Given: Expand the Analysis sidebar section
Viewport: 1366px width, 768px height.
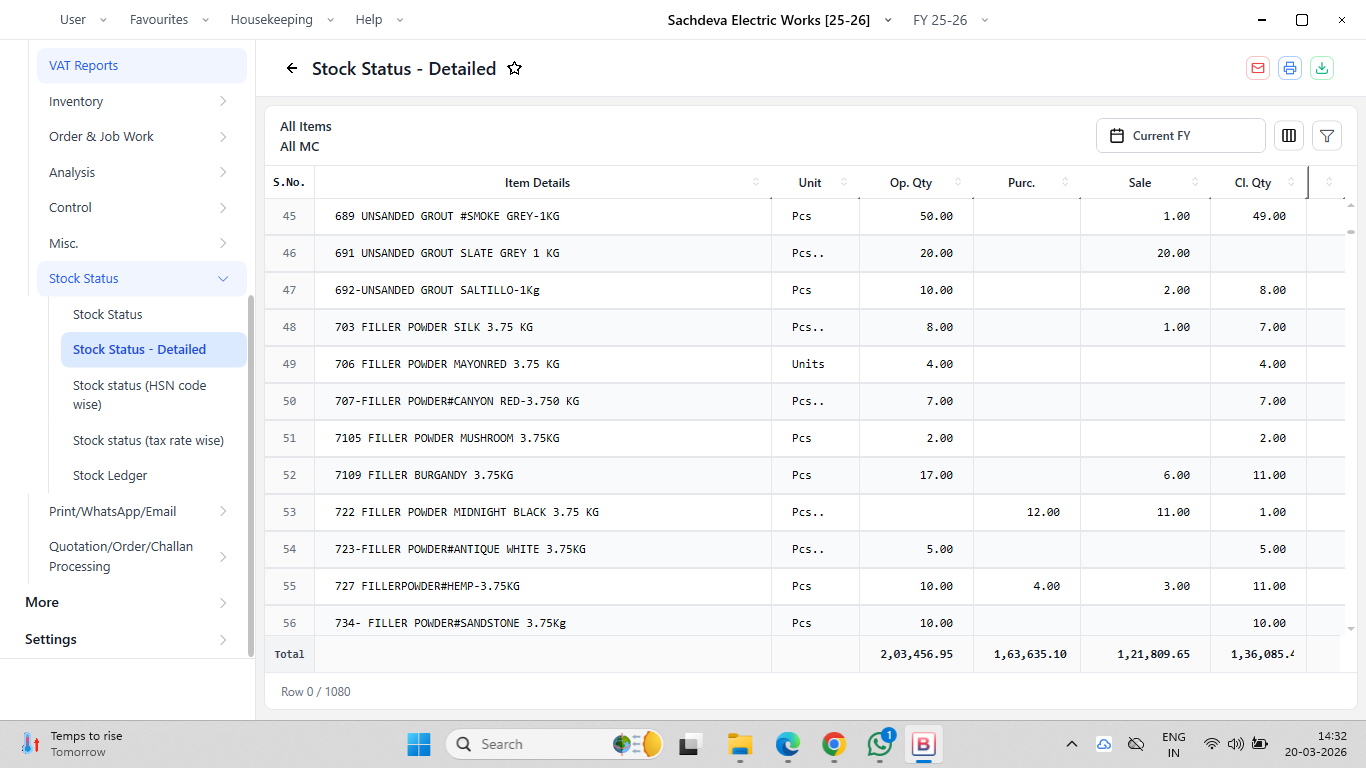Looking at the screenshot, I should coord(142,172).
